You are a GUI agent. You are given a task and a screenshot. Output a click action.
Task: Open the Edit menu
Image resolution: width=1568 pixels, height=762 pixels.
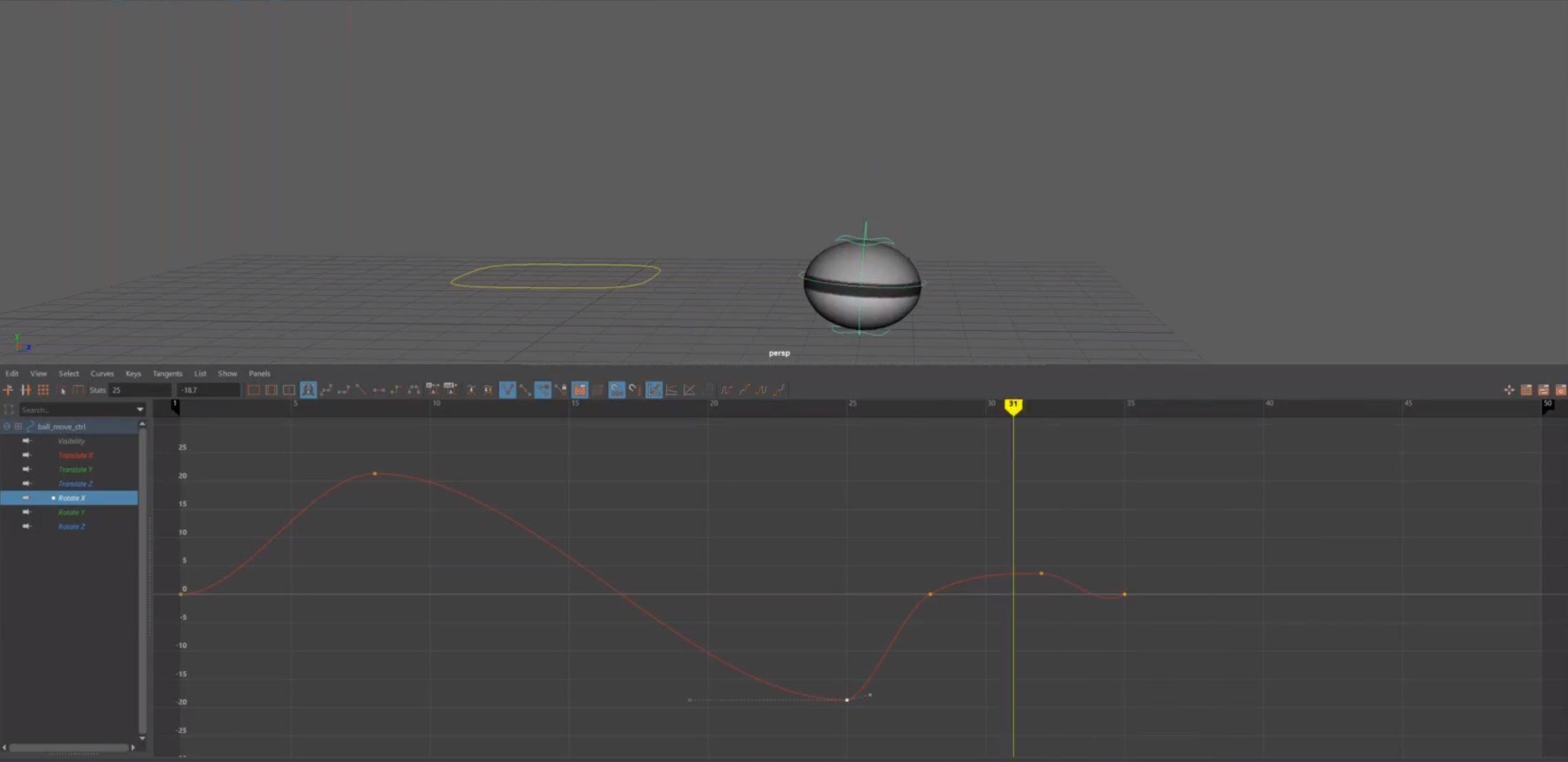[x=12, y=374]
